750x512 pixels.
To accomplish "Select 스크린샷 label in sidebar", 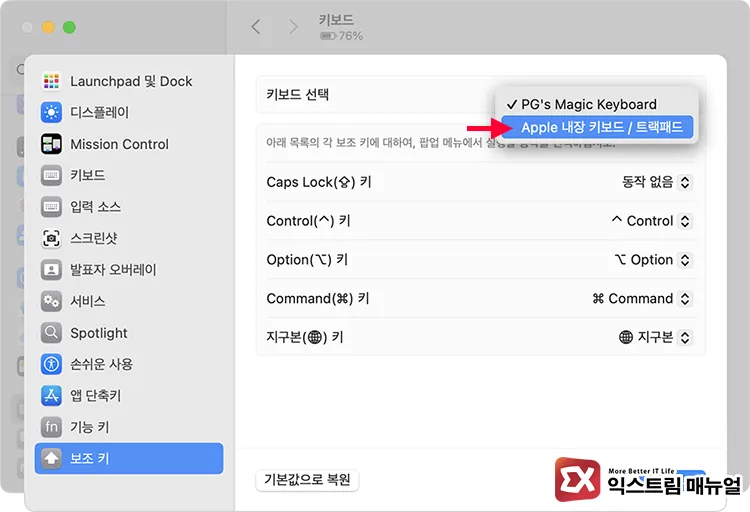I will point(94,238).
